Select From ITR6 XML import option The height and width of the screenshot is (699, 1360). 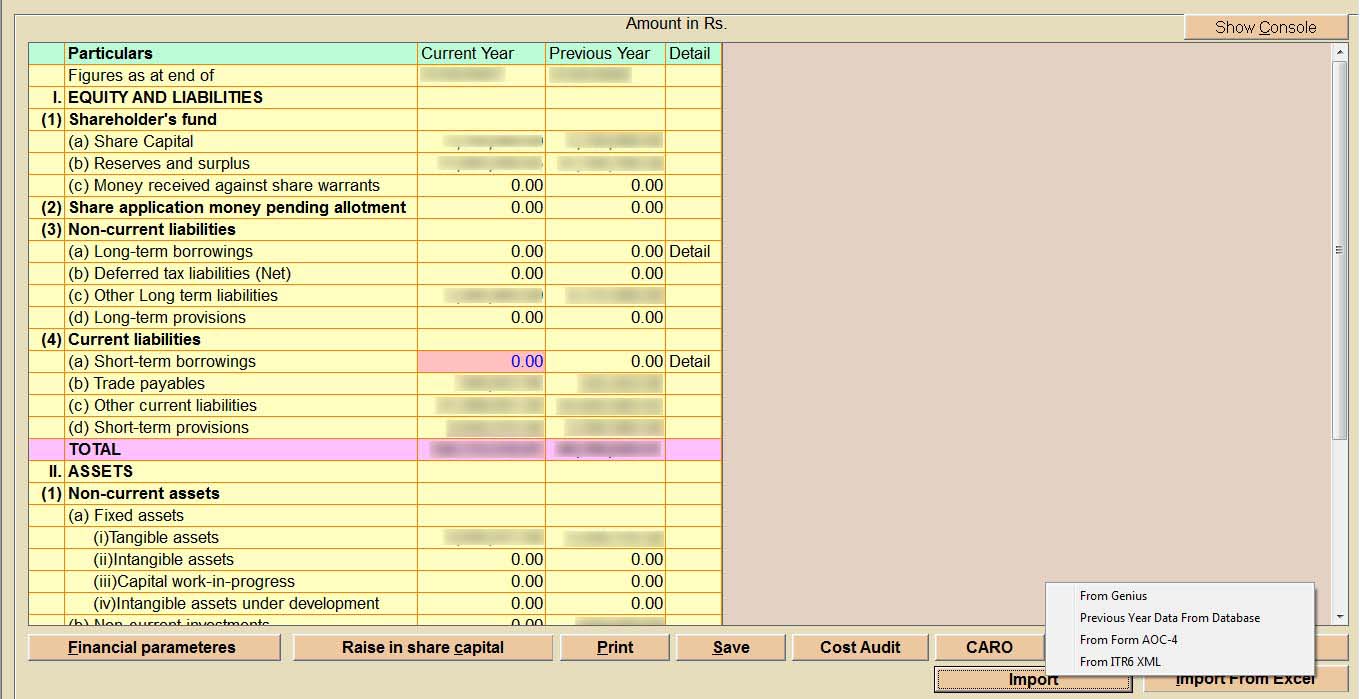[x=1120, y=662]
